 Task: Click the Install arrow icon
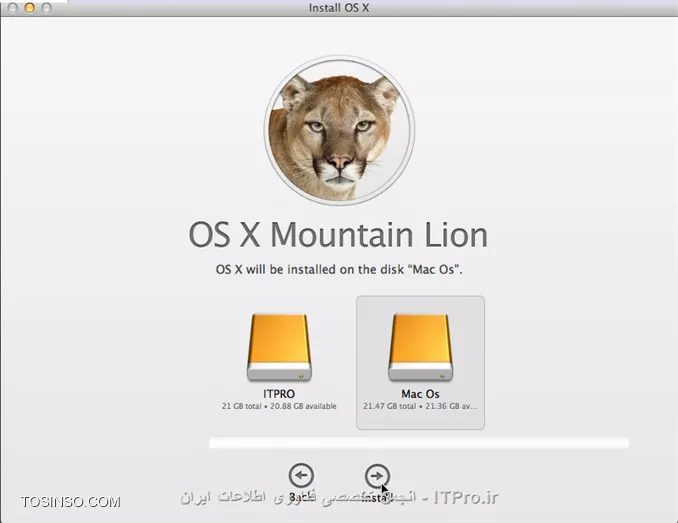377,476
